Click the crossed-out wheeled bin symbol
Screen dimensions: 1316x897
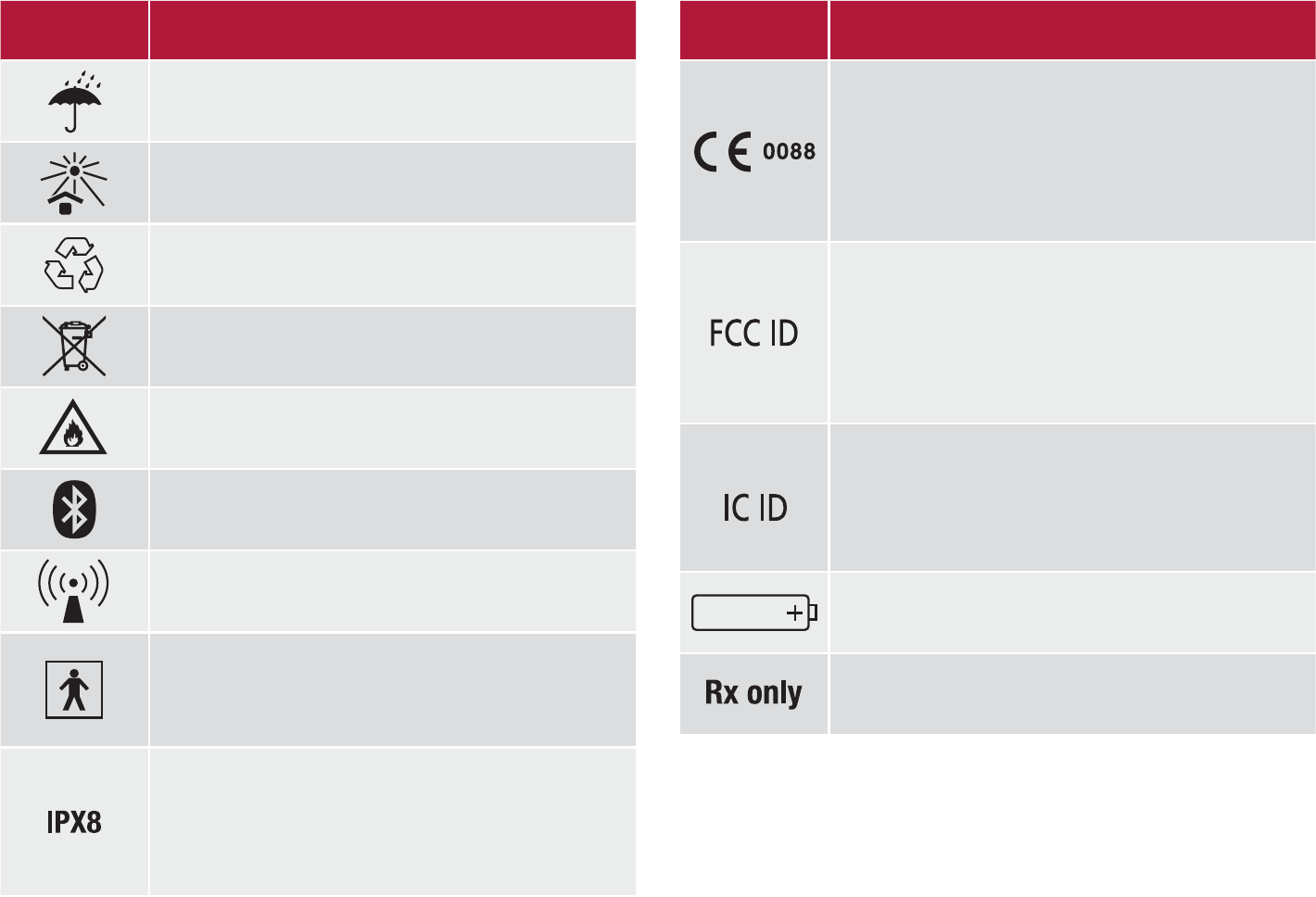tap(74, 346)
